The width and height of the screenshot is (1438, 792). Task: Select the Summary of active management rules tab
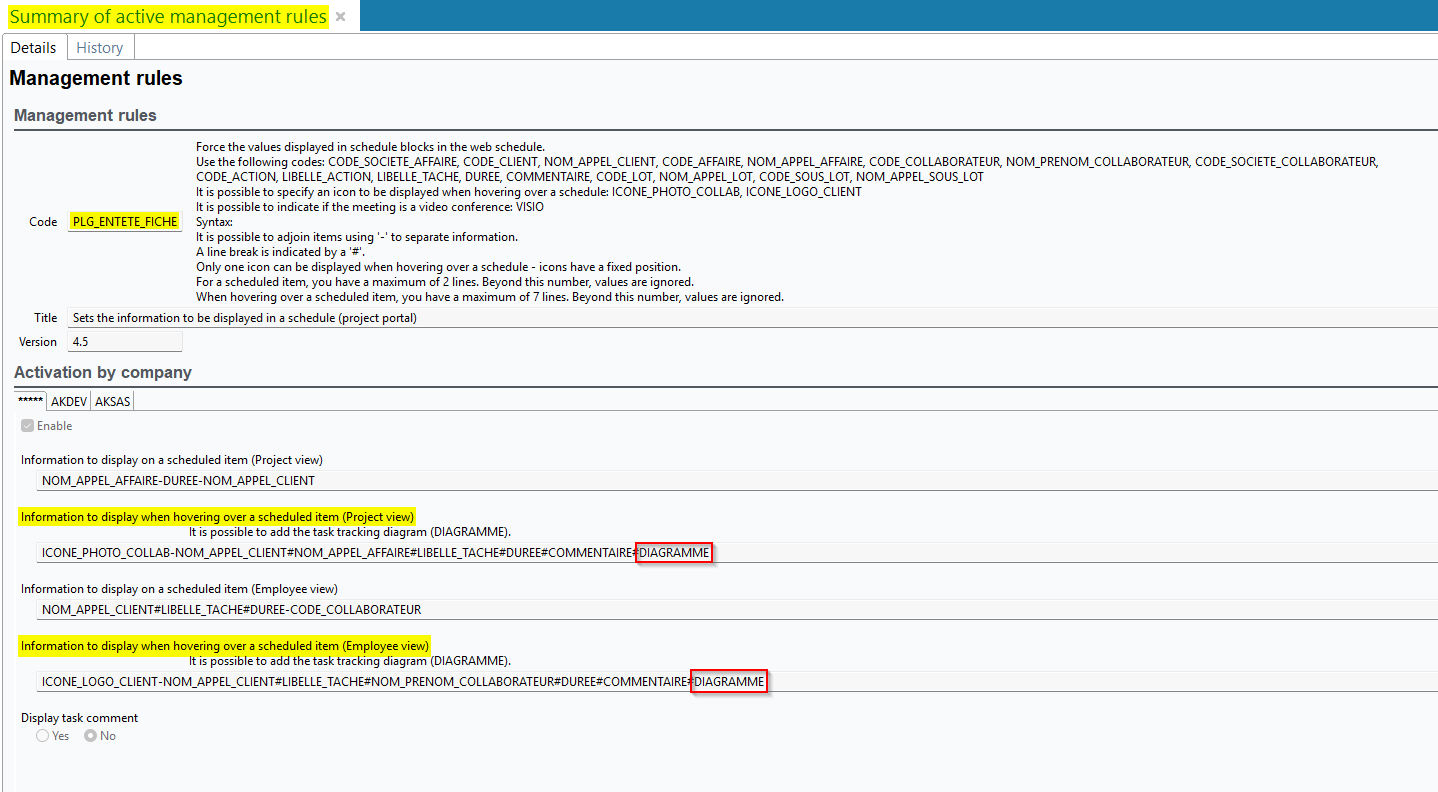click(x=167, y=17)
